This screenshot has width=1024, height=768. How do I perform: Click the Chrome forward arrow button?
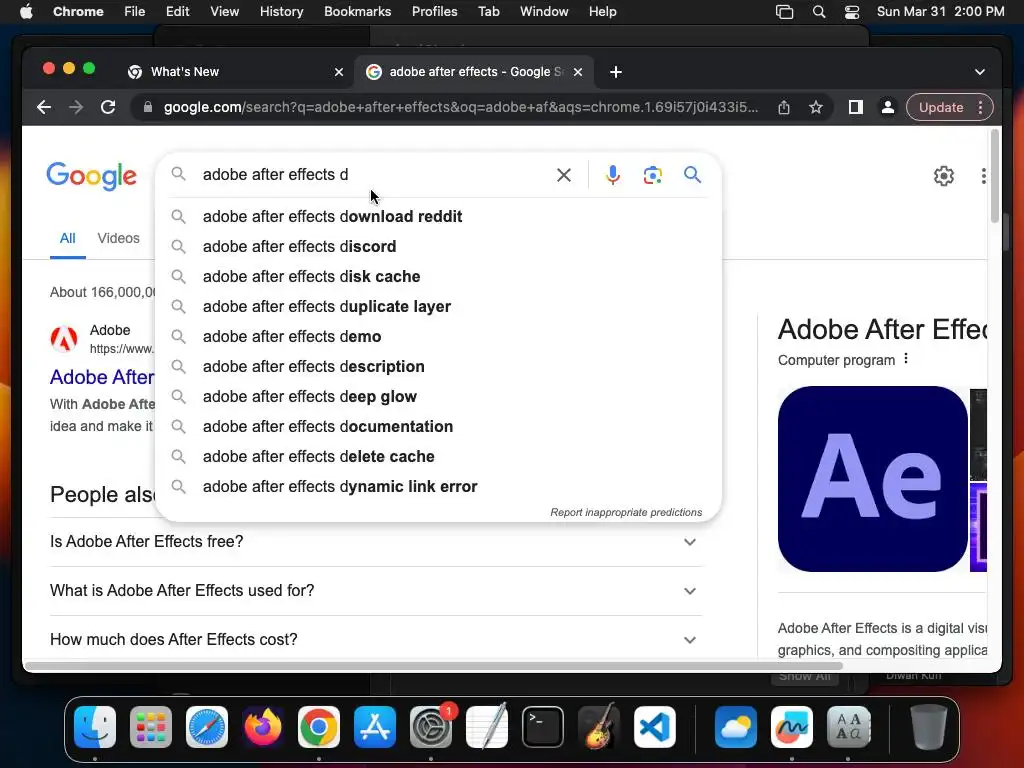(x=76, y=107)
